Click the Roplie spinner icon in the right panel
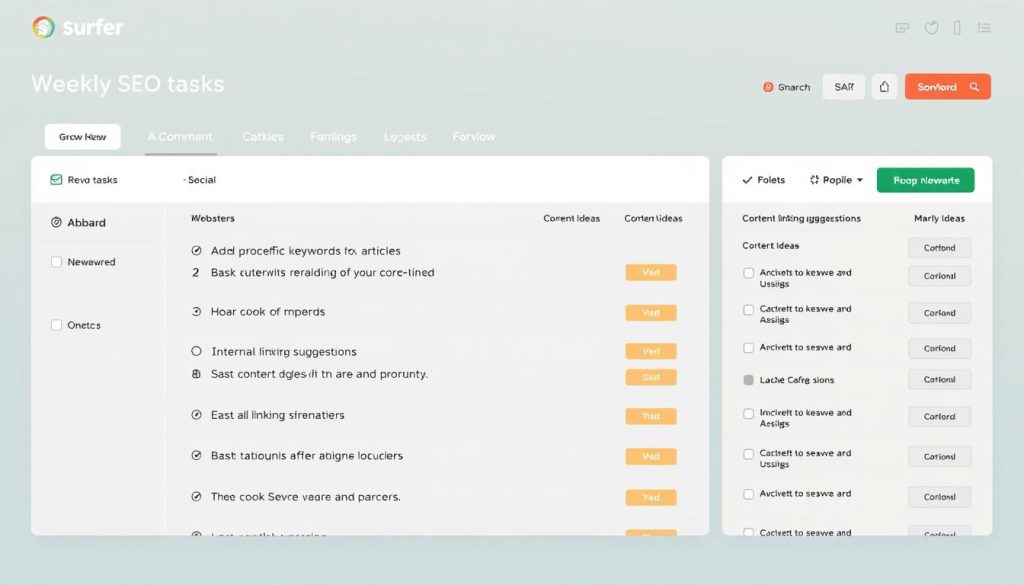Image resolution: width=1024 pixels, height=585 pixels. (815, 180)
